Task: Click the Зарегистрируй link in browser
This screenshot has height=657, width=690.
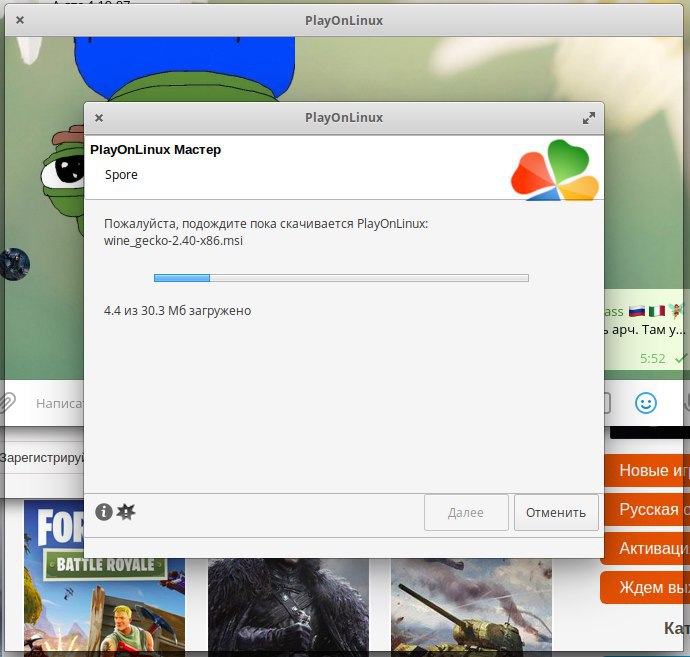Action: click(42, 458)
